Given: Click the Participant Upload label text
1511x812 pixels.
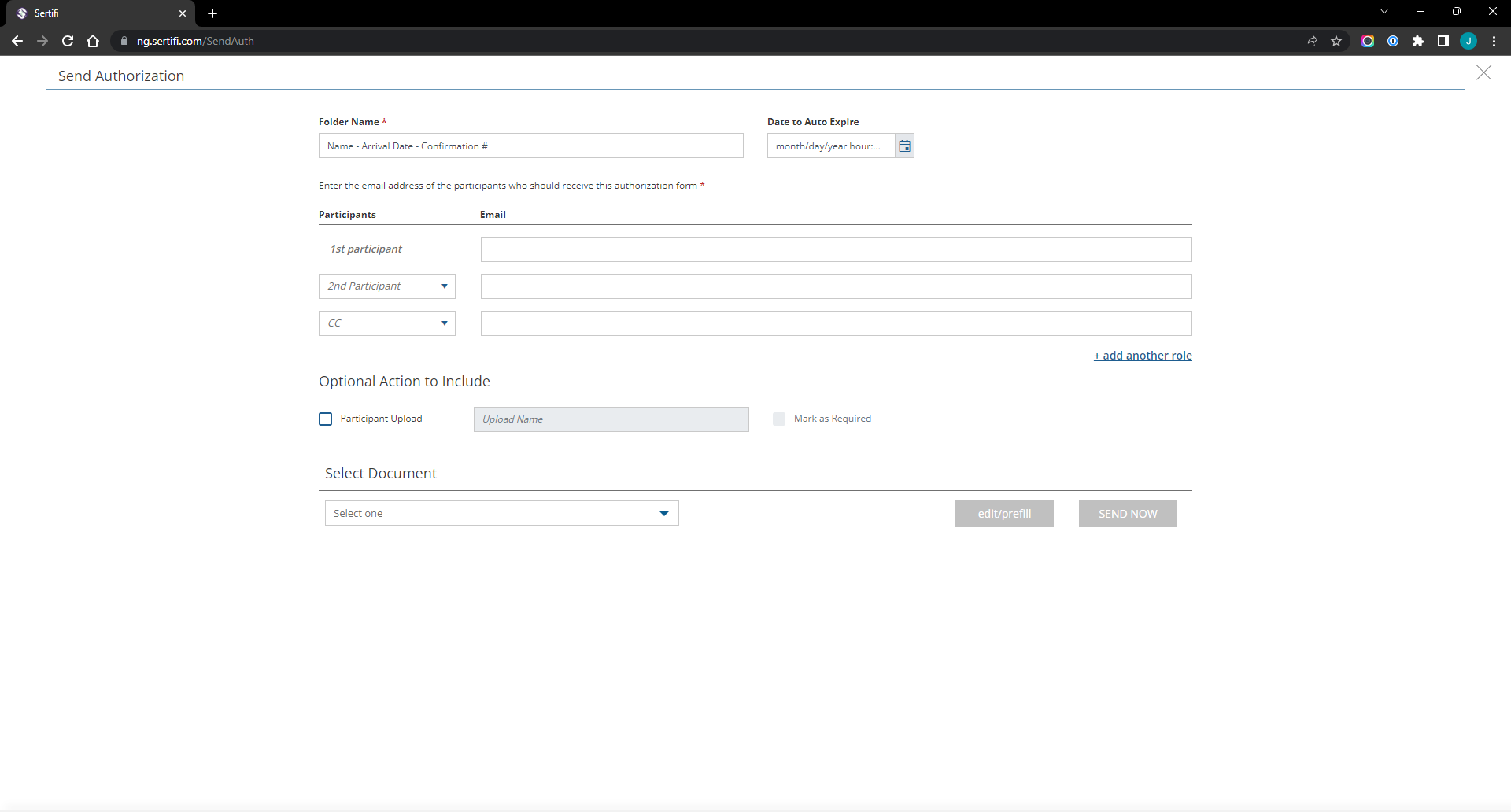Looking at the screenshot, I should point(381,419).
